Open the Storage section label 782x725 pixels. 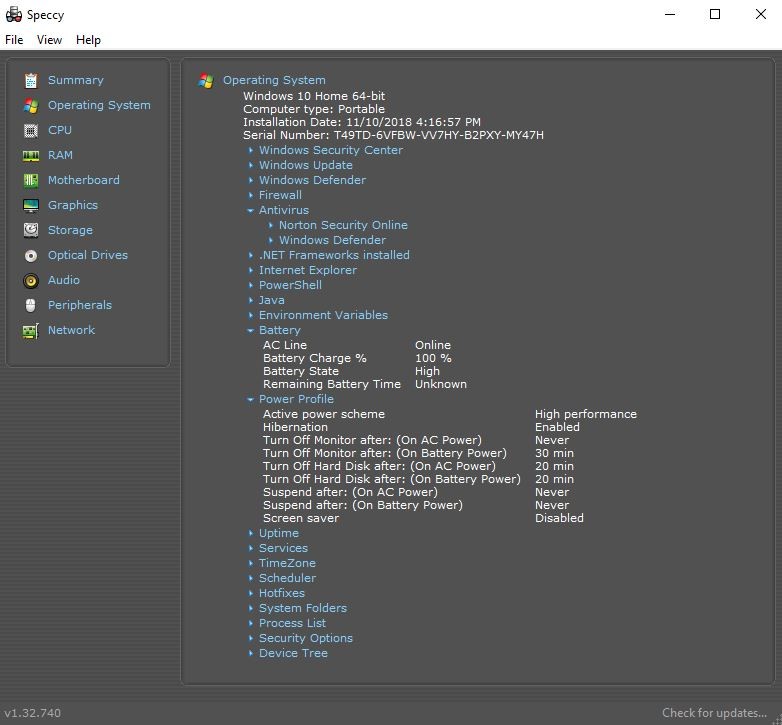pos(70,230)
